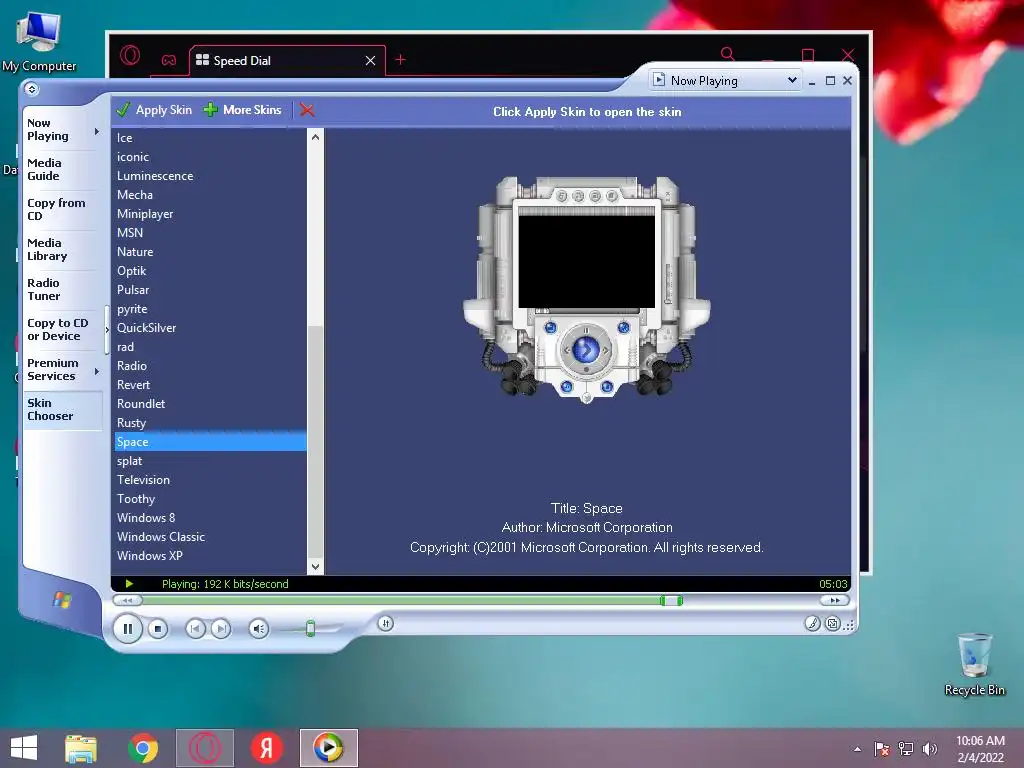
Task: Click the Apply Skin checkmark button
Action: (154, 110)
